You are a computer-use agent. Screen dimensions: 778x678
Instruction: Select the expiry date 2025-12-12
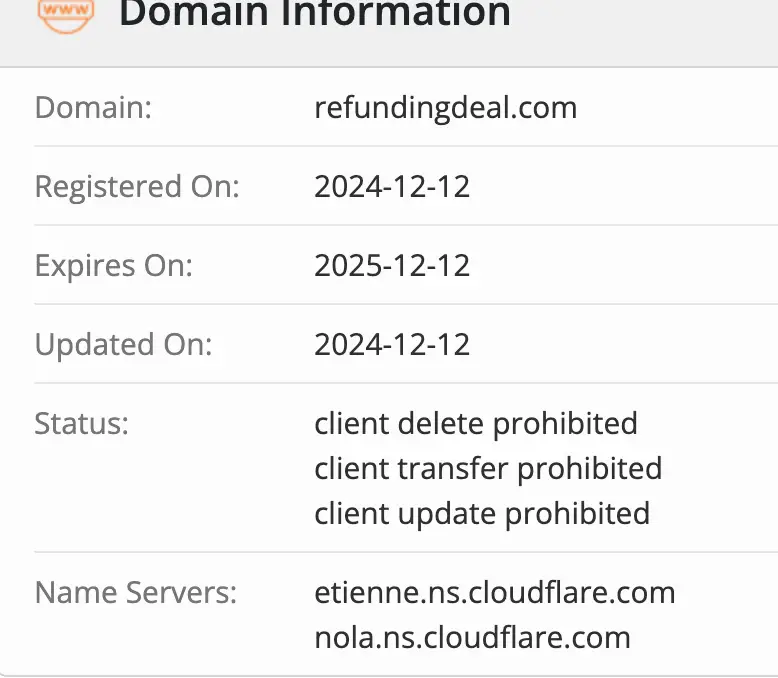[x=392, y=265]
